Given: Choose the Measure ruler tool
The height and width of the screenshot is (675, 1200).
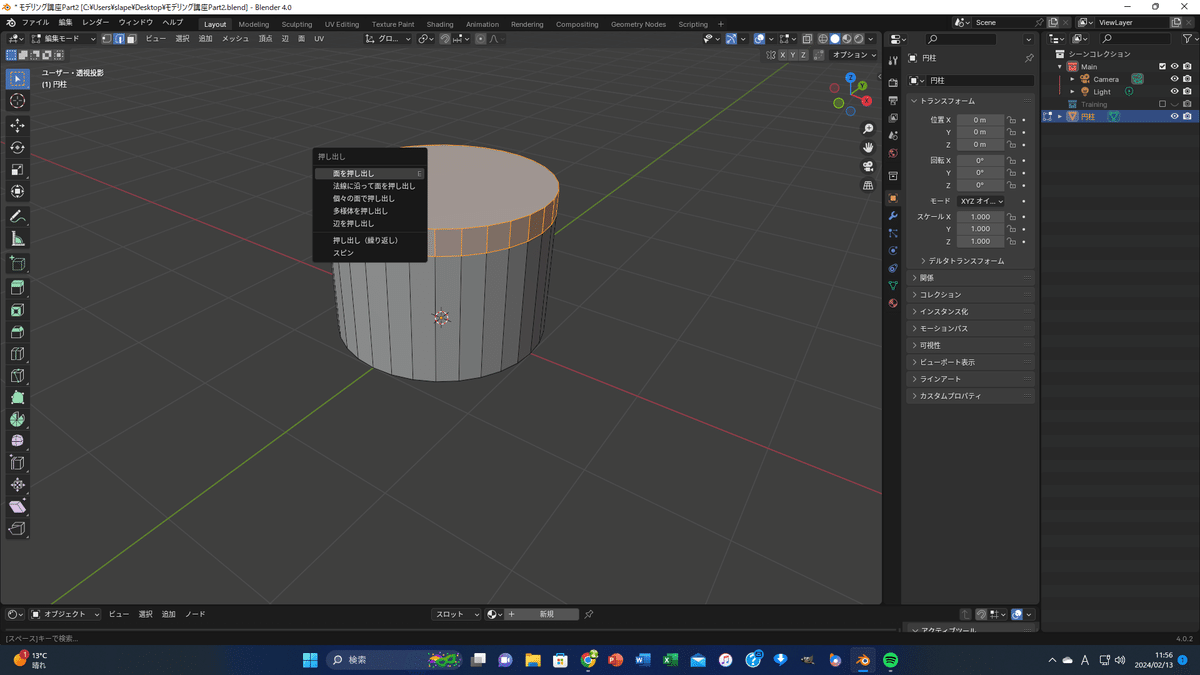Looking at the screenshot, I should coord(18,239).
